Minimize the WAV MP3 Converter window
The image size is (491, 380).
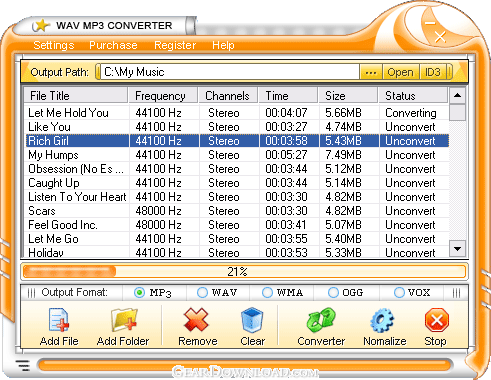coord(430,23)
